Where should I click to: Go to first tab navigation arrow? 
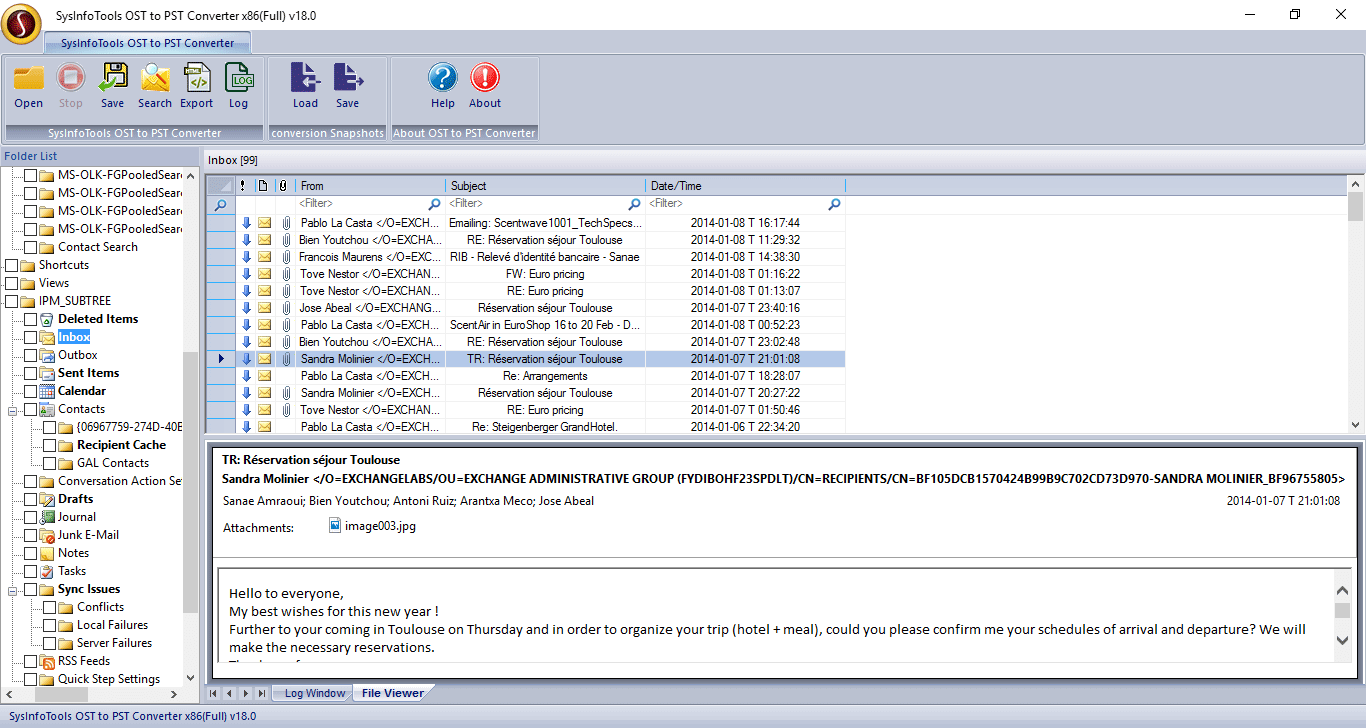coord(213,693)
